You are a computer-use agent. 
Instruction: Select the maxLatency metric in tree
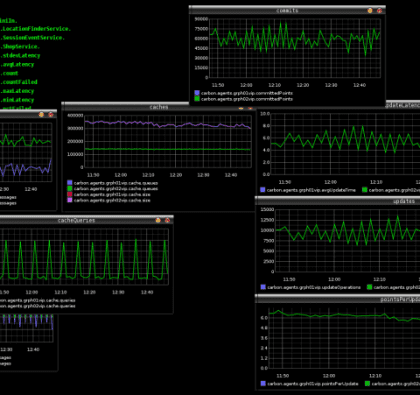coord(18,91)
